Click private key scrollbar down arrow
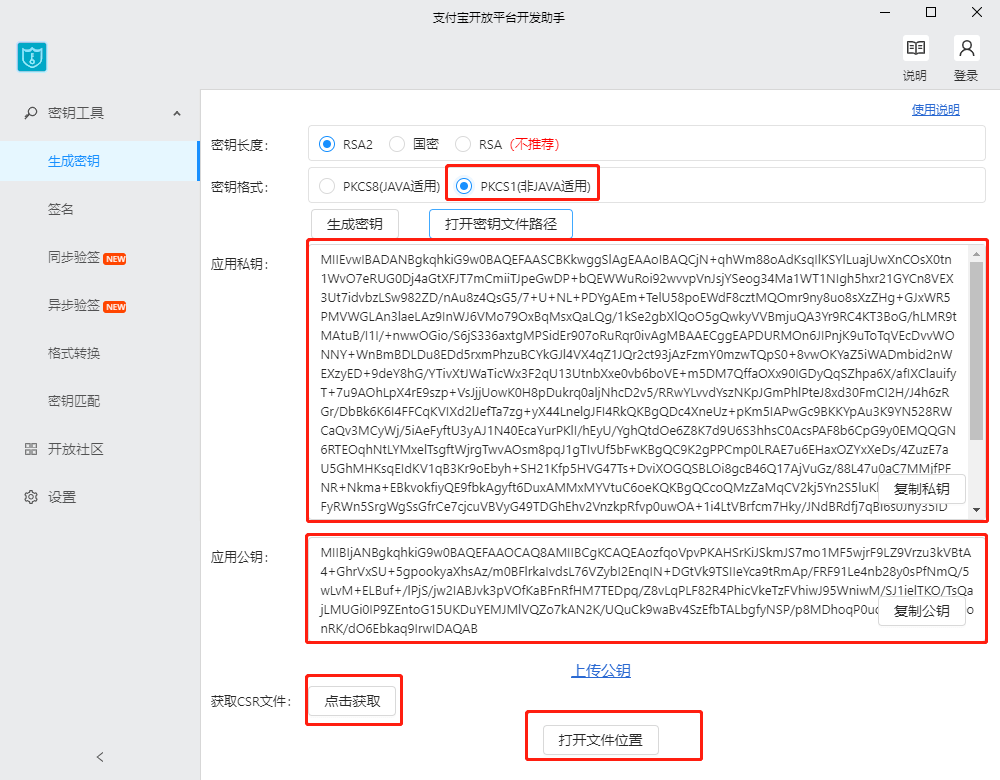Image resolution: width=1000 pixels, height=780 pixels. click(x=976, y=509)
